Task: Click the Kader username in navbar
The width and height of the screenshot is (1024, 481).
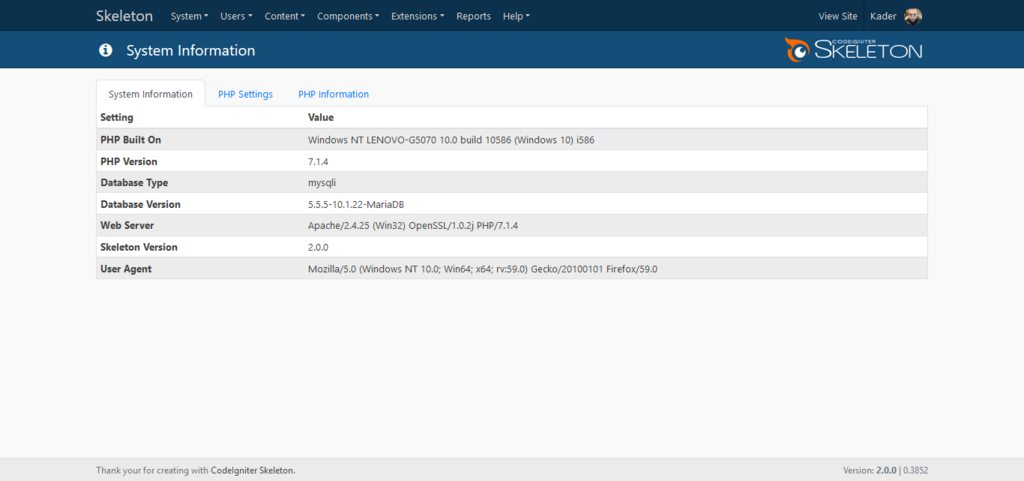Action: click(883, 16)
